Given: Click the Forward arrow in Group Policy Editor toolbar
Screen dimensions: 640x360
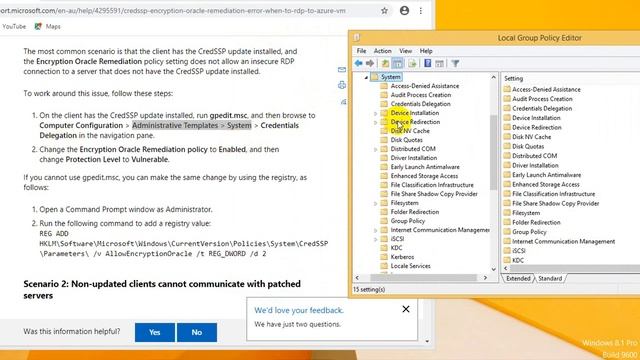Looking at the screenshot, I should 370,63.
